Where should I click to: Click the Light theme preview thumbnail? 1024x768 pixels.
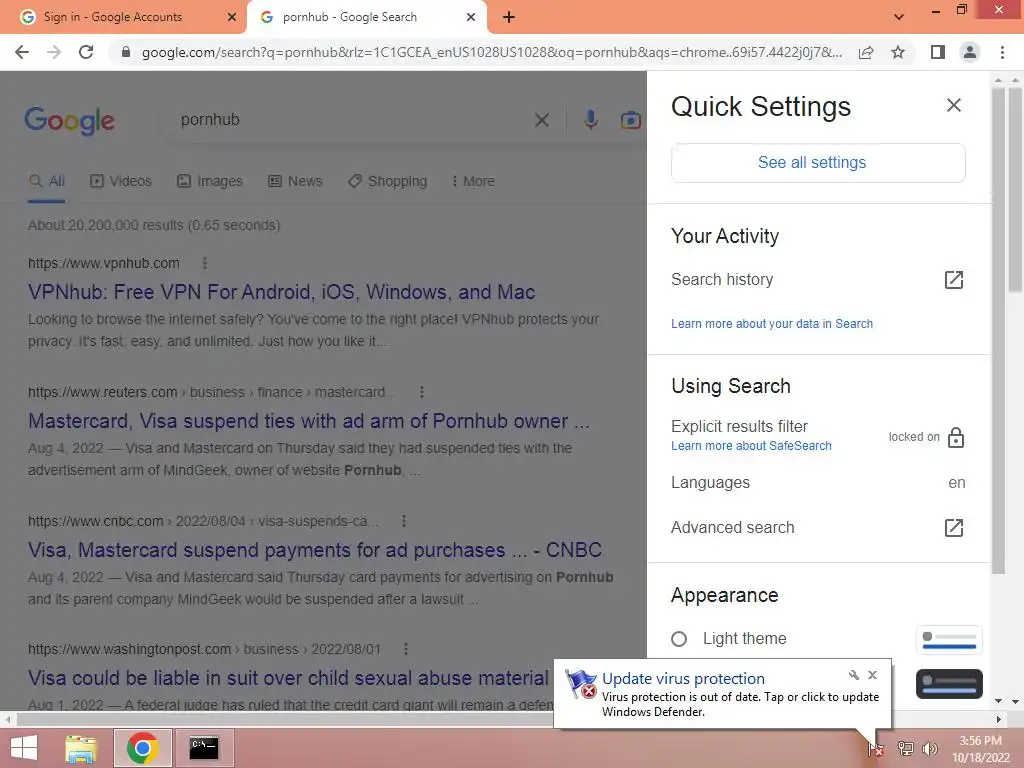949,640
